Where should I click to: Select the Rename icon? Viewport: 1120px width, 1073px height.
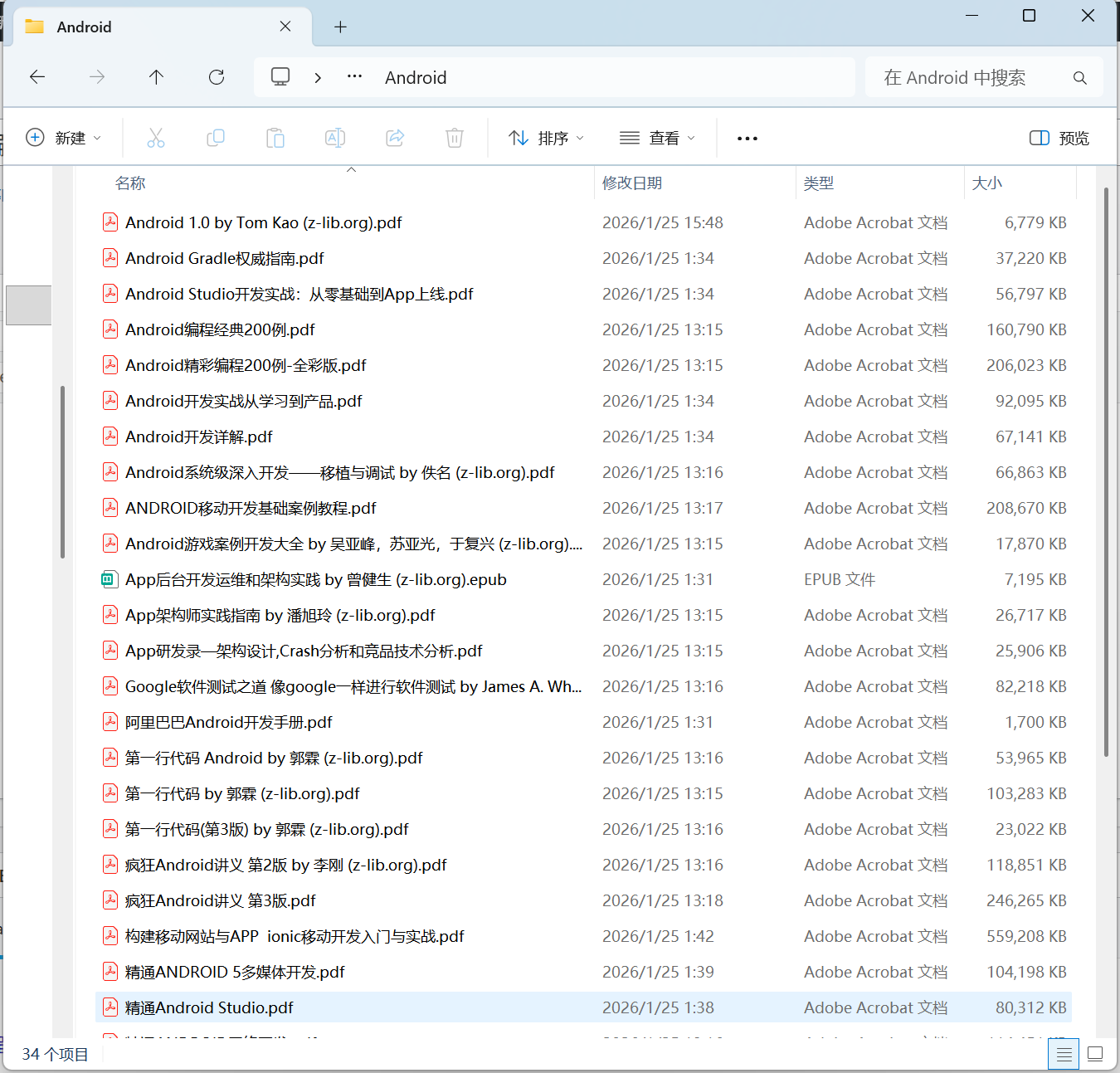335,138
